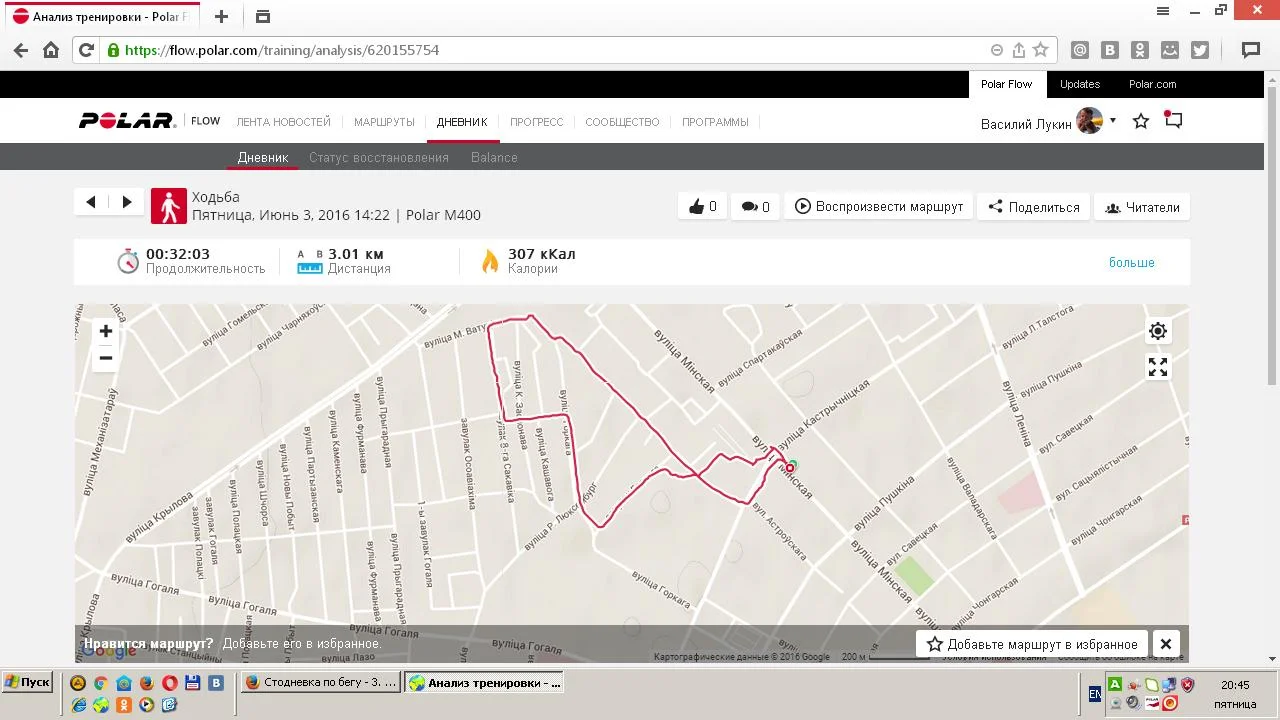Image resolution: width=1280 pixels, height=720 pixels.
Task: Show the browser tab list button
Action: coord(263,16)
